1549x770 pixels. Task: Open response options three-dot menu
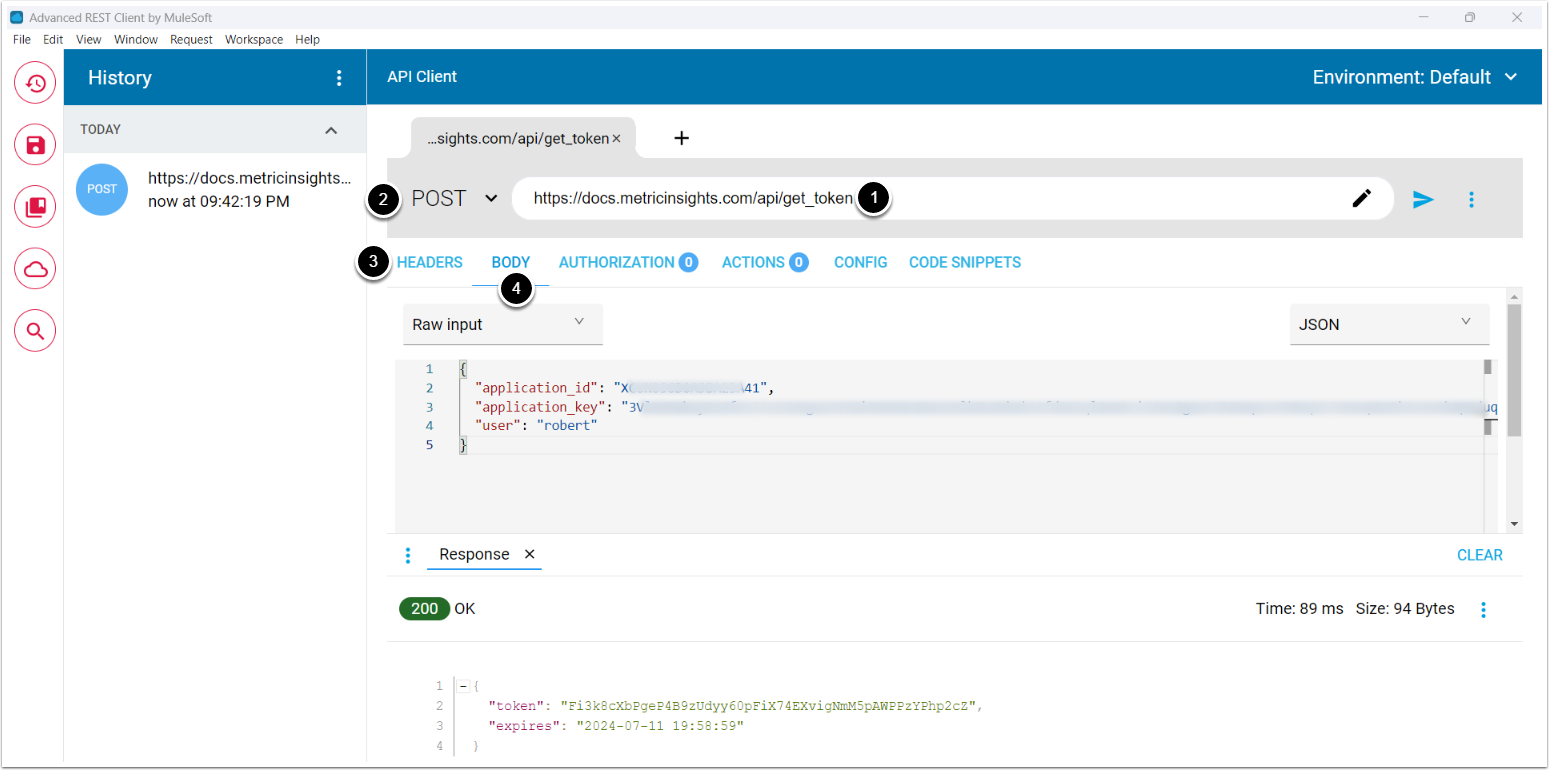1483,609
